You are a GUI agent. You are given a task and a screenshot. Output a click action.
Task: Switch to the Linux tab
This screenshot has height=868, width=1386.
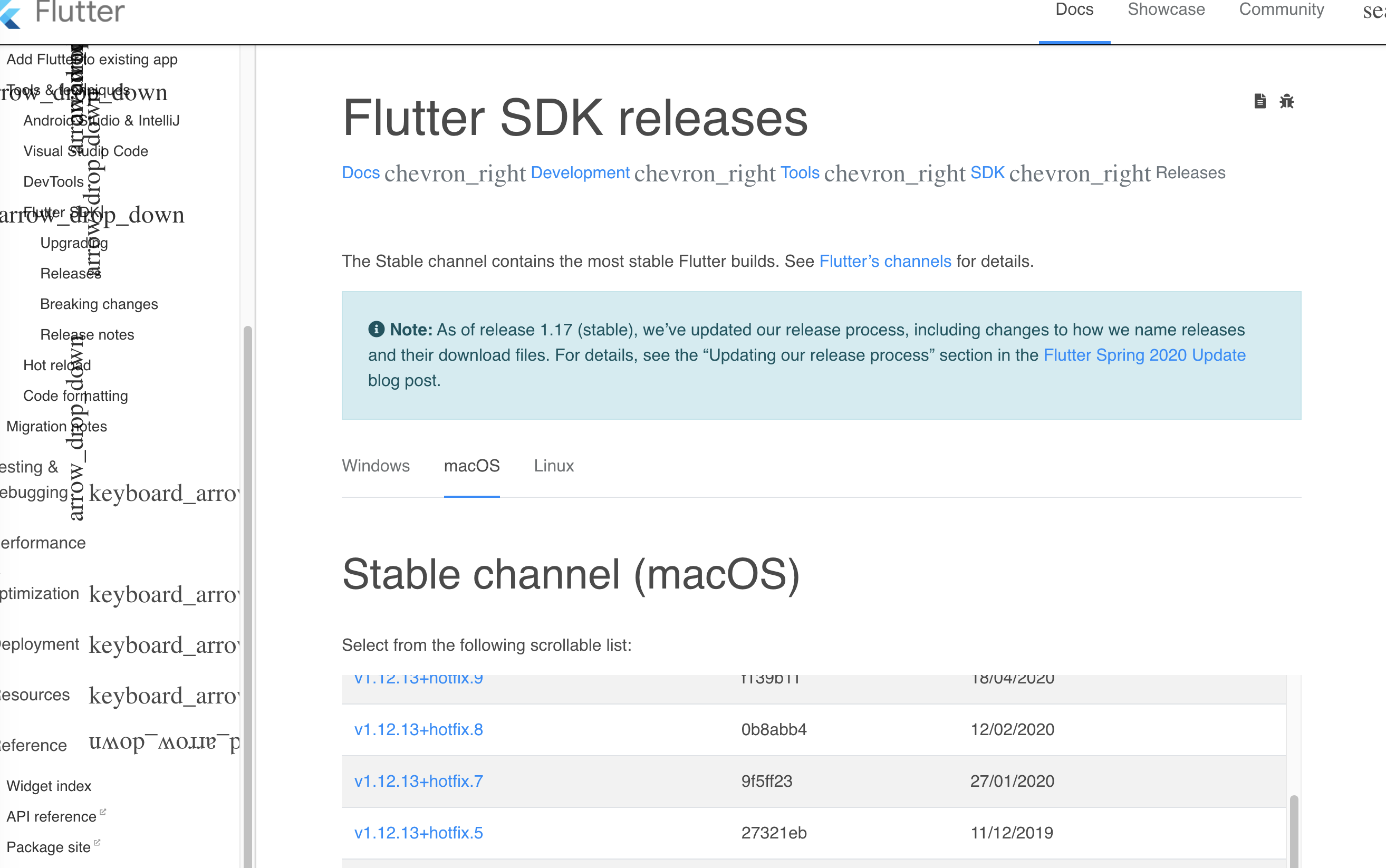(553, 466)
